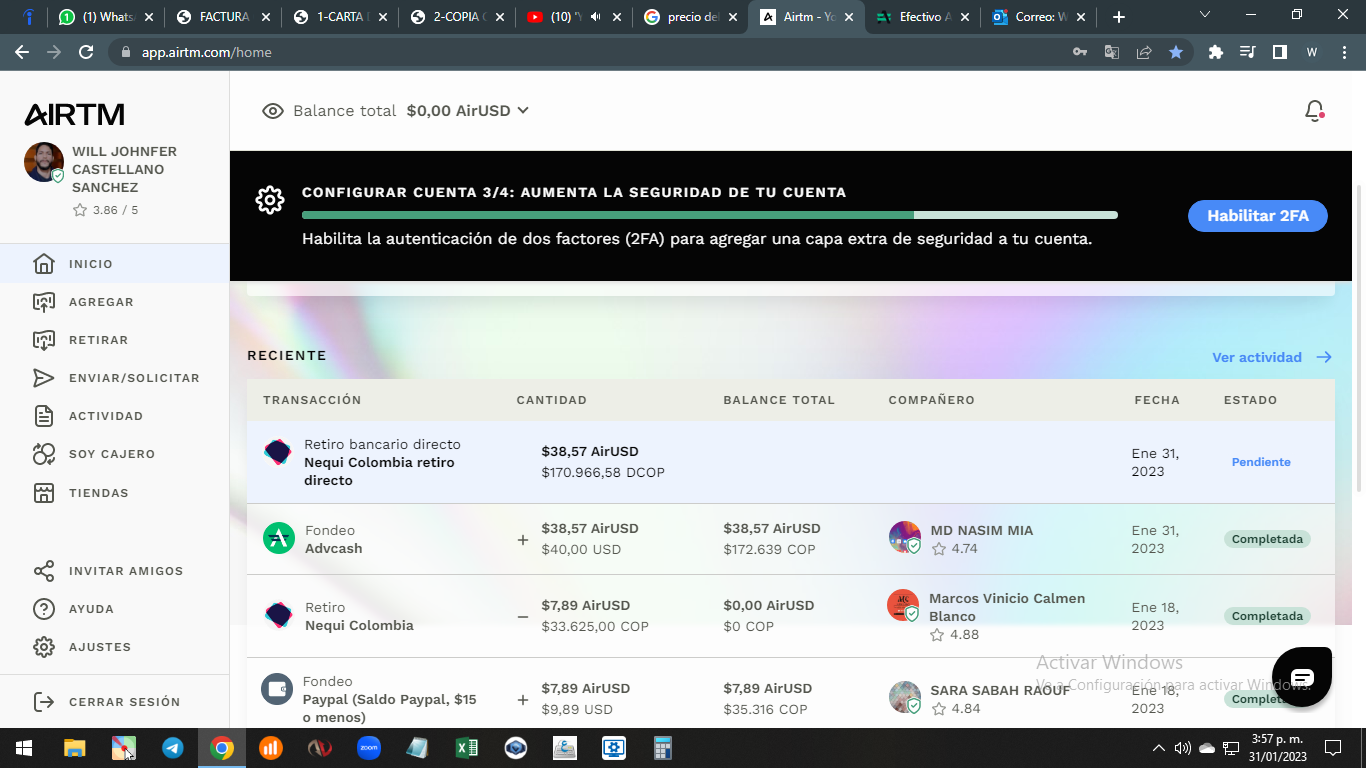This screenshot has height=768, width=1366.
Task: Open Telegram from the taskbar
Action: (173, 748)
